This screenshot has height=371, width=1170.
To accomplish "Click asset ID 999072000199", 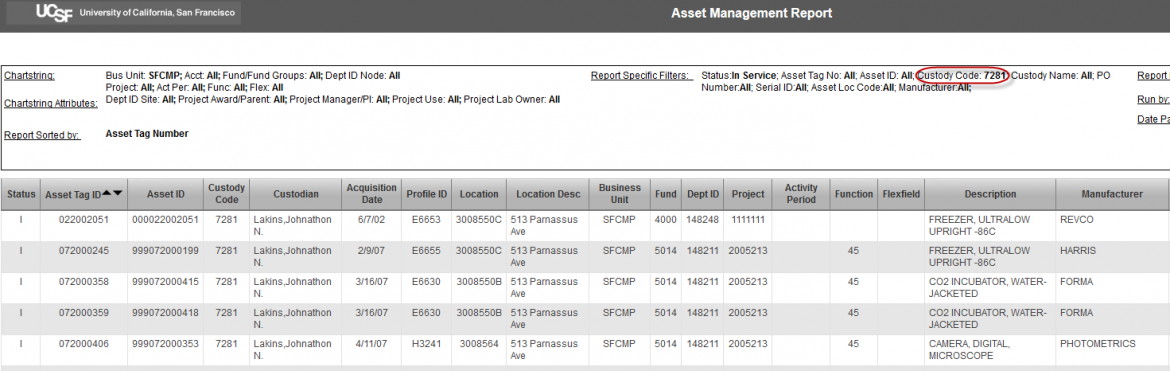I will click(165, 251).
